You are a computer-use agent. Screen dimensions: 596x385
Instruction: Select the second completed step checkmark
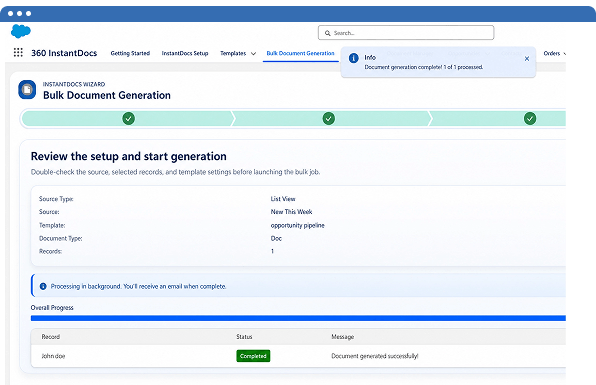[329, 119]
